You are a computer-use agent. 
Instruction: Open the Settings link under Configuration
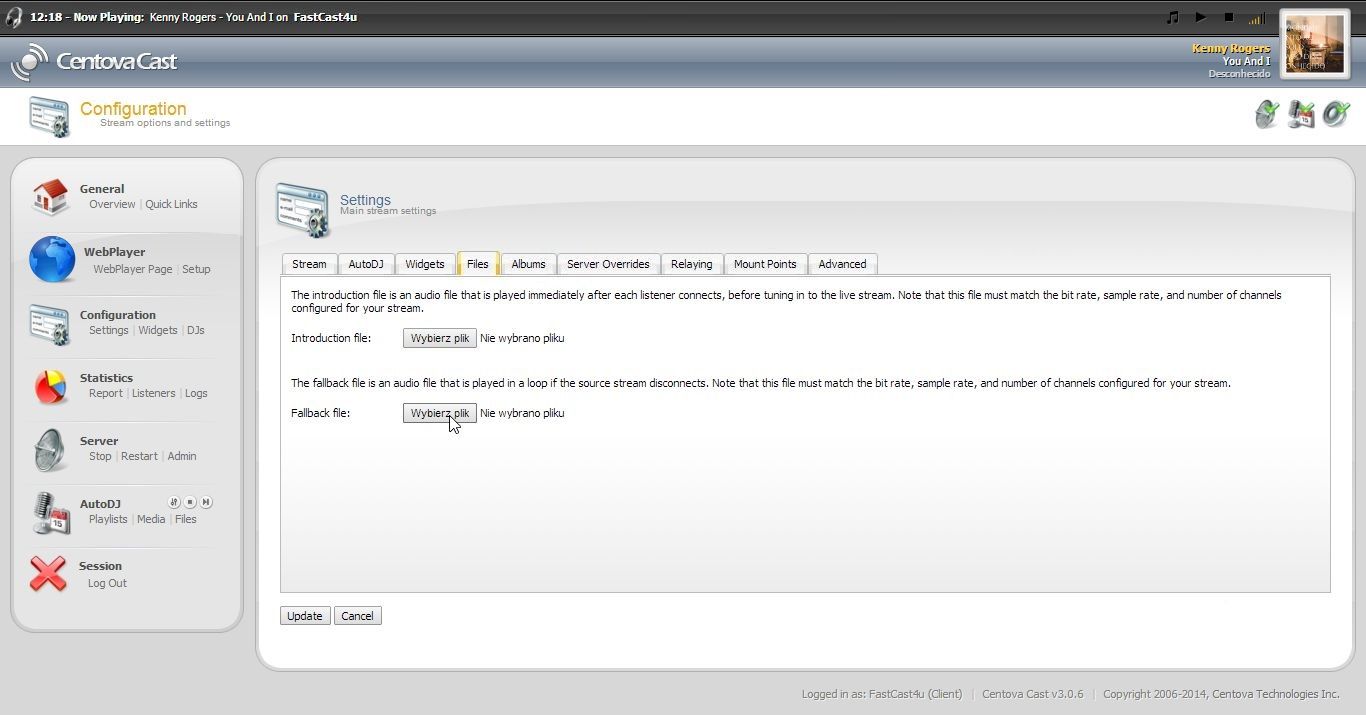point(109,330)
